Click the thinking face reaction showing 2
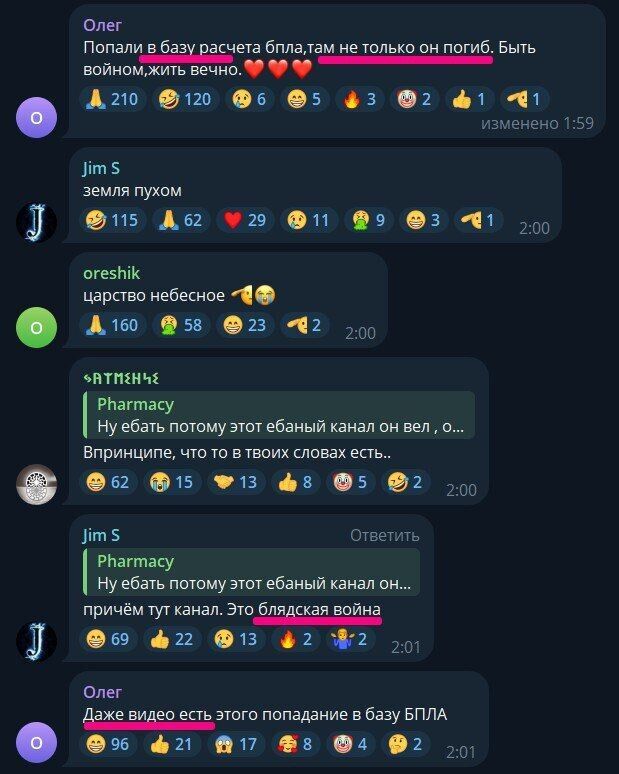 (405, 744)
